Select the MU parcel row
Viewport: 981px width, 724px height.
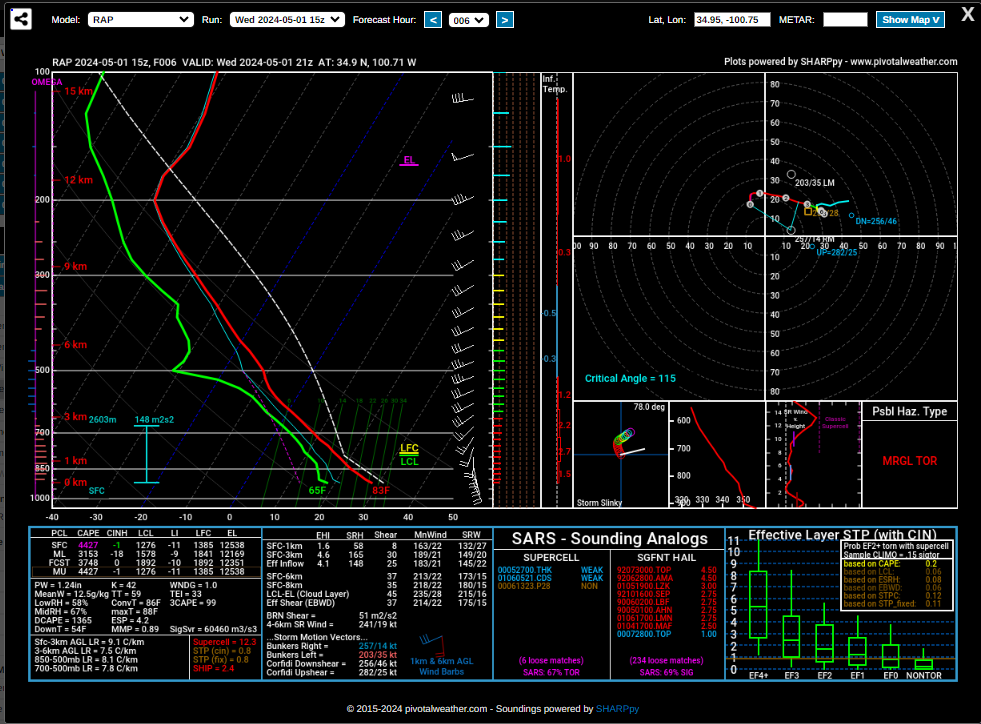pyautogui.click(x=146, y=571)
